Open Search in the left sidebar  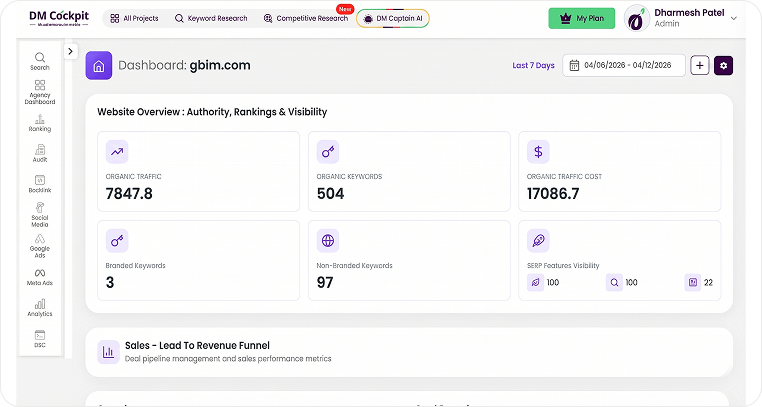(x=40, y=61)
